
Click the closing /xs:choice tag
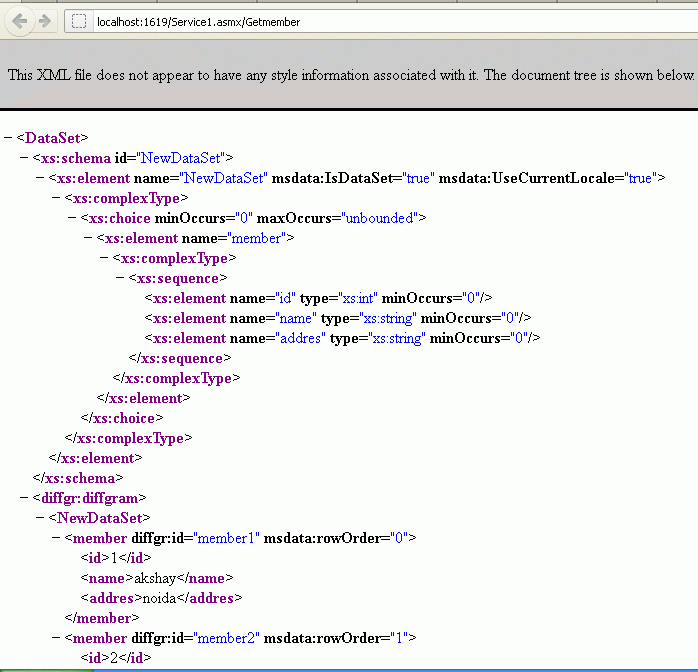click(122, 418)
